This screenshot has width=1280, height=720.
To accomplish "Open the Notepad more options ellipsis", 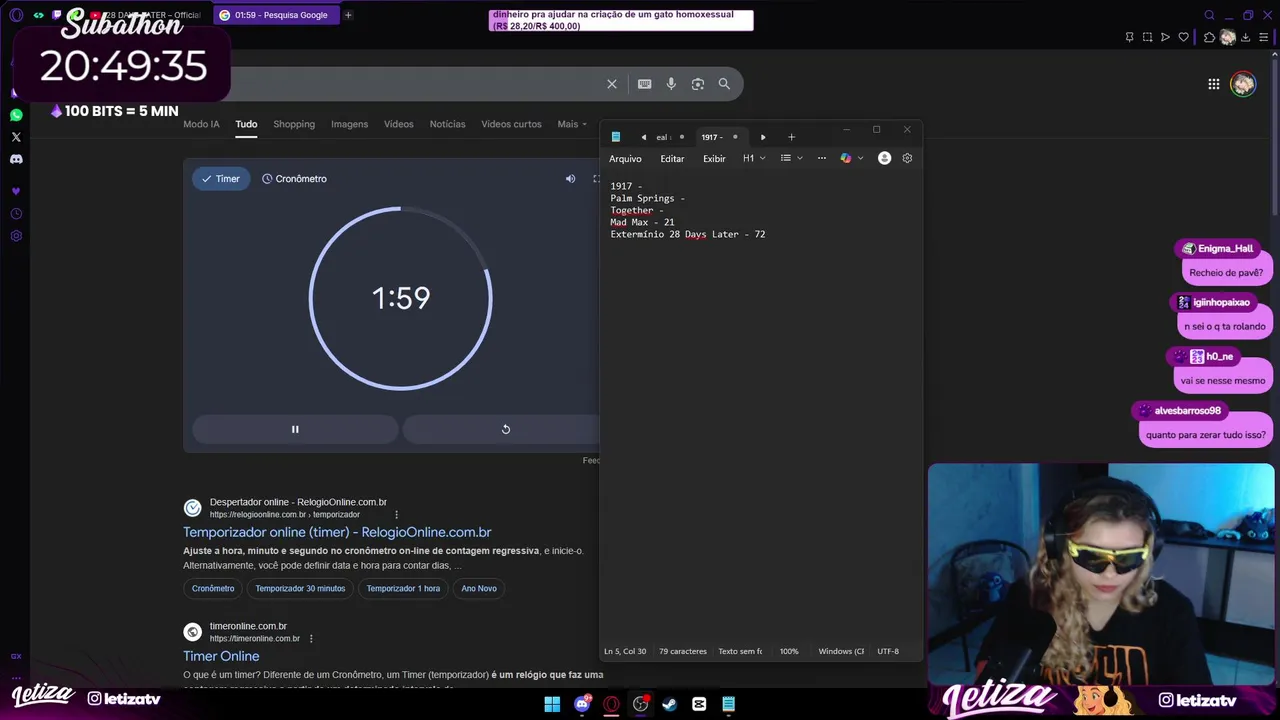I will pyautogui.click(x=822, y=158).
